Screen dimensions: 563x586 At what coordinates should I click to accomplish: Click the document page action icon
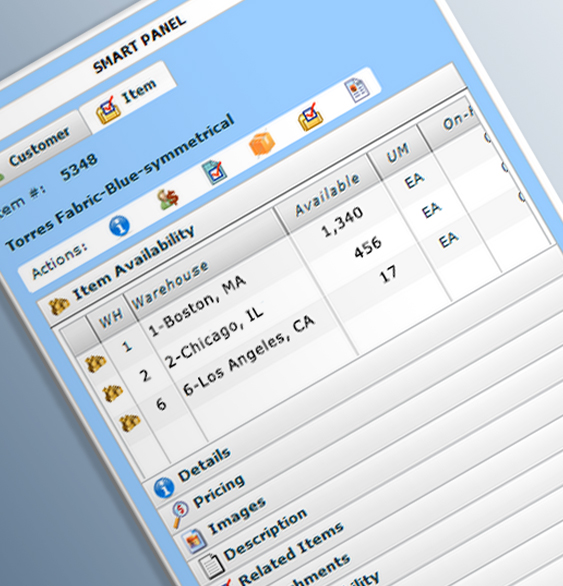(356, 90)
